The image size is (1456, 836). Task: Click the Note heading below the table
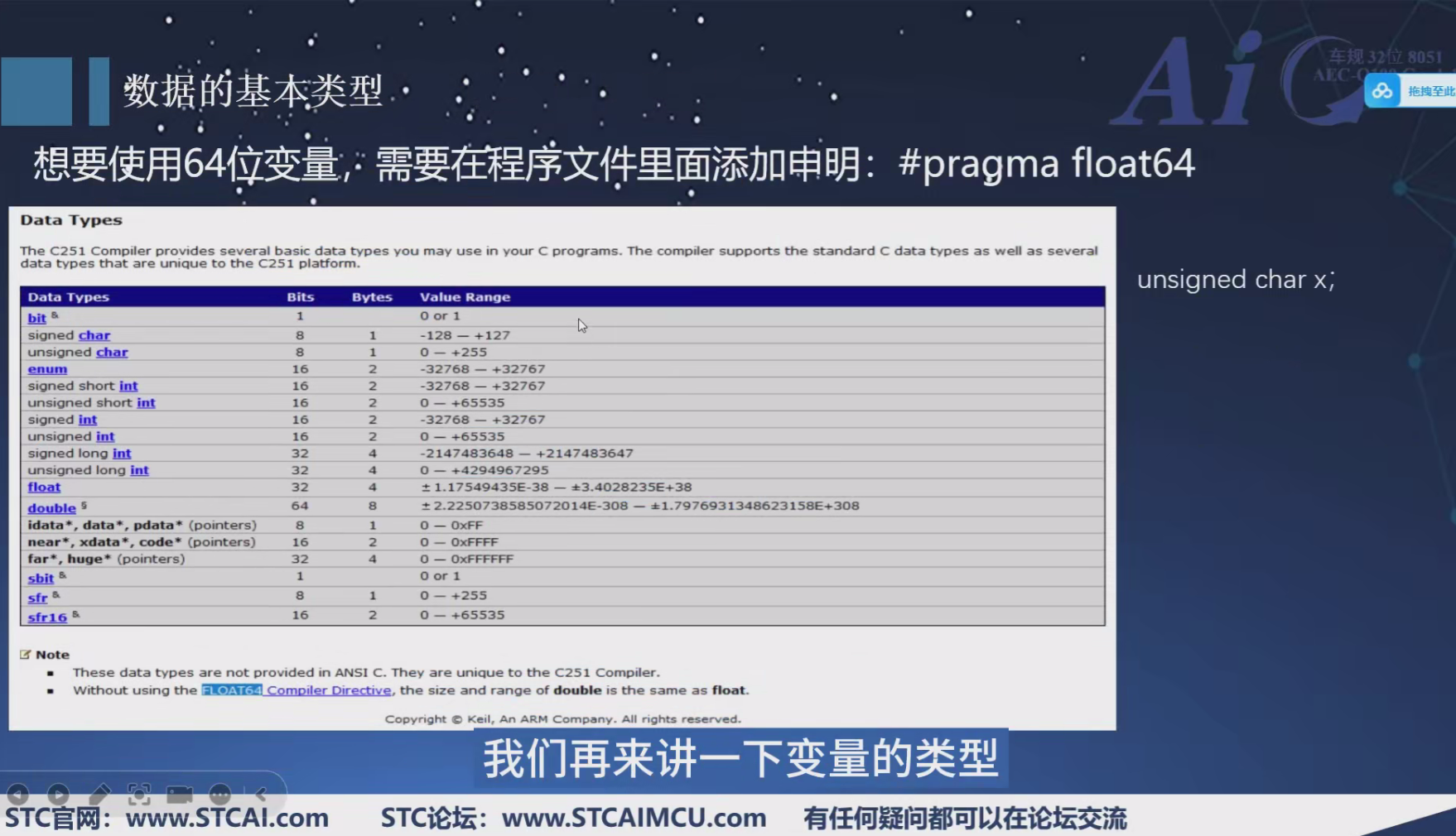tap(52, 655)
